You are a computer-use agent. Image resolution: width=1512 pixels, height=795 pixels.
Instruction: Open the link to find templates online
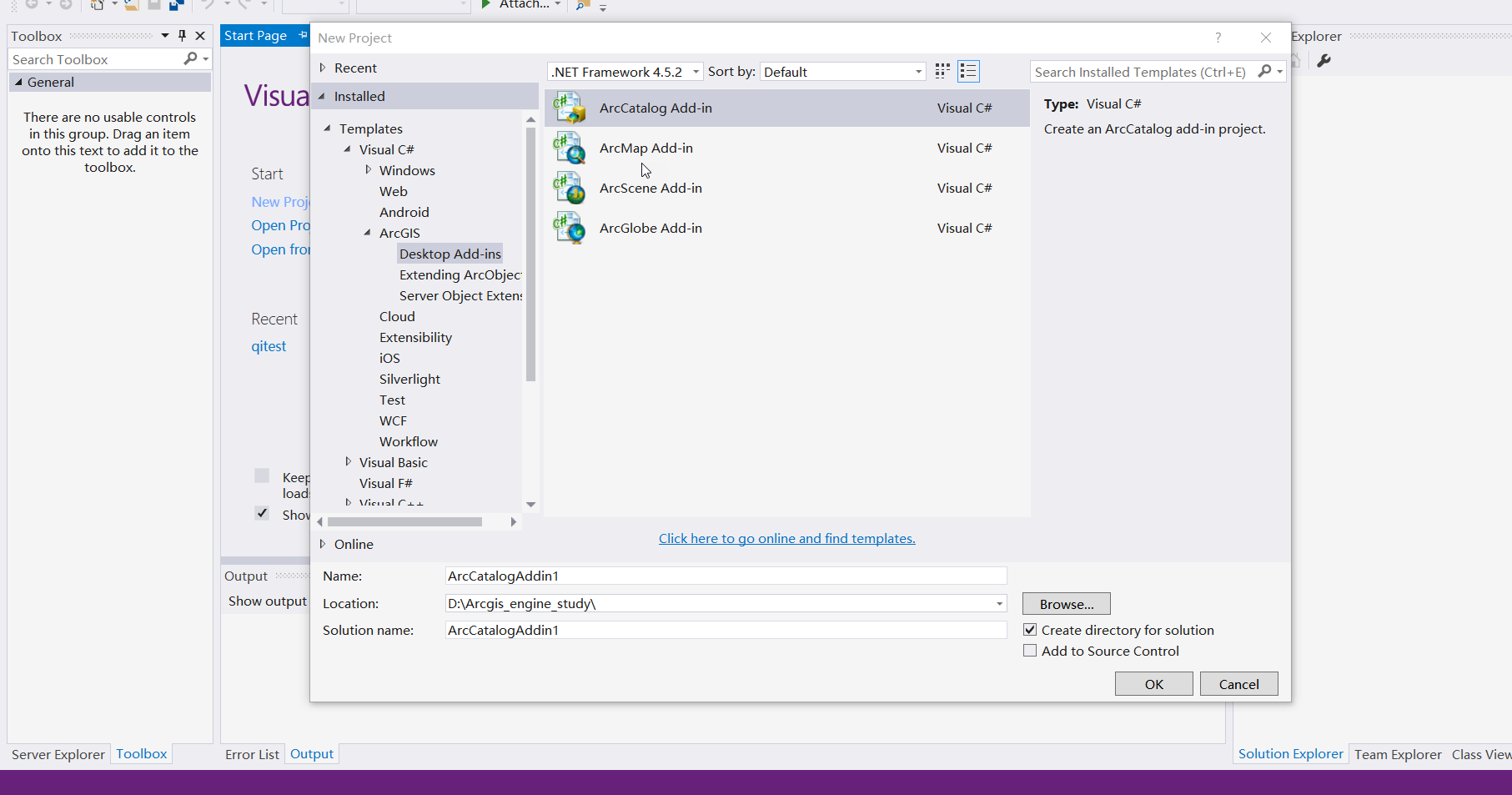pyautogui.click(x=786, y=538)
